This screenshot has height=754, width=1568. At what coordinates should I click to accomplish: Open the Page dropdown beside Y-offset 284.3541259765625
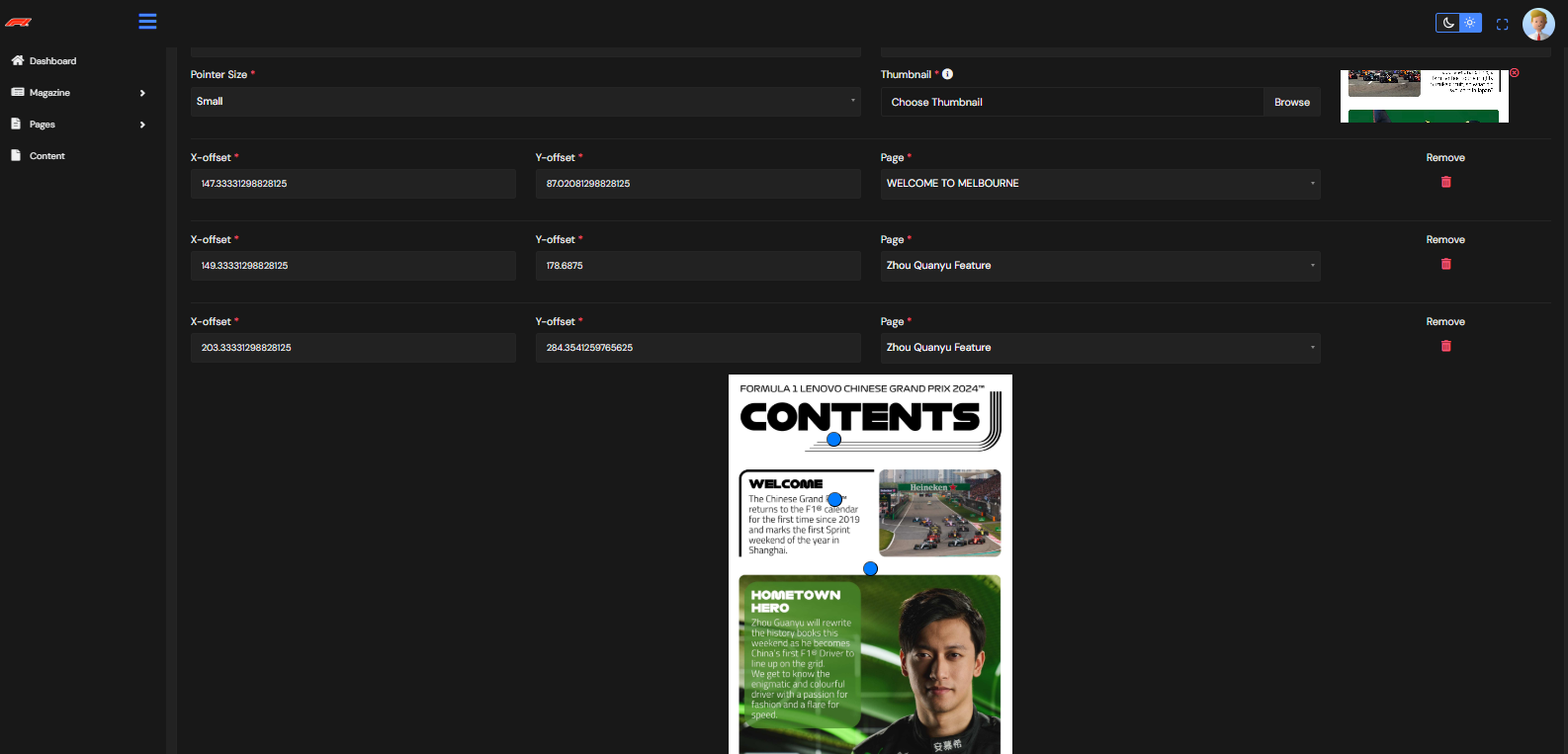point(1100,348)
